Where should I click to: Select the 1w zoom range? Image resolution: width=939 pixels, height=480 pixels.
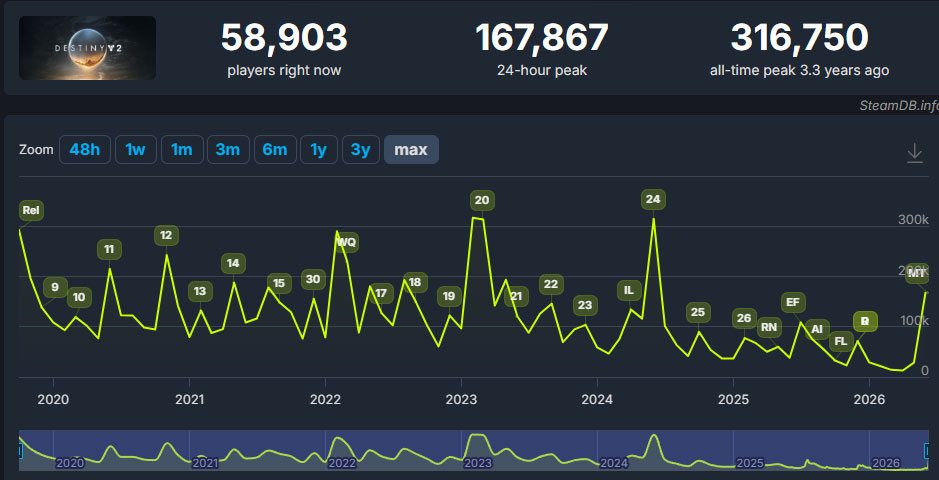[x=135, y=150]
